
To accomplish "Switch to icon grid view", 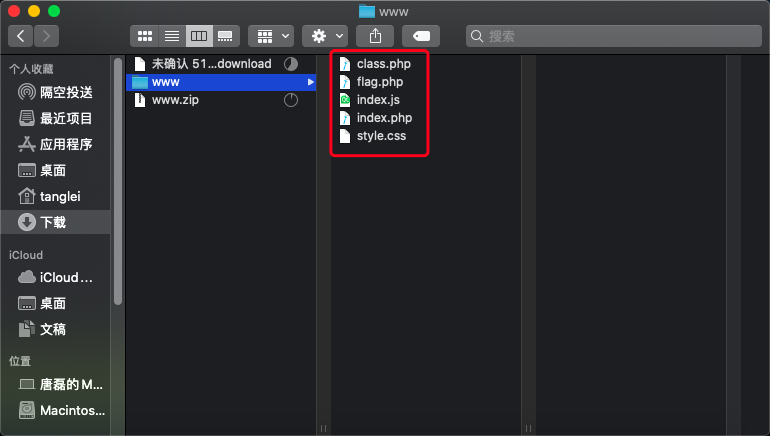I will pyautogui.click(x=144, y=36).
